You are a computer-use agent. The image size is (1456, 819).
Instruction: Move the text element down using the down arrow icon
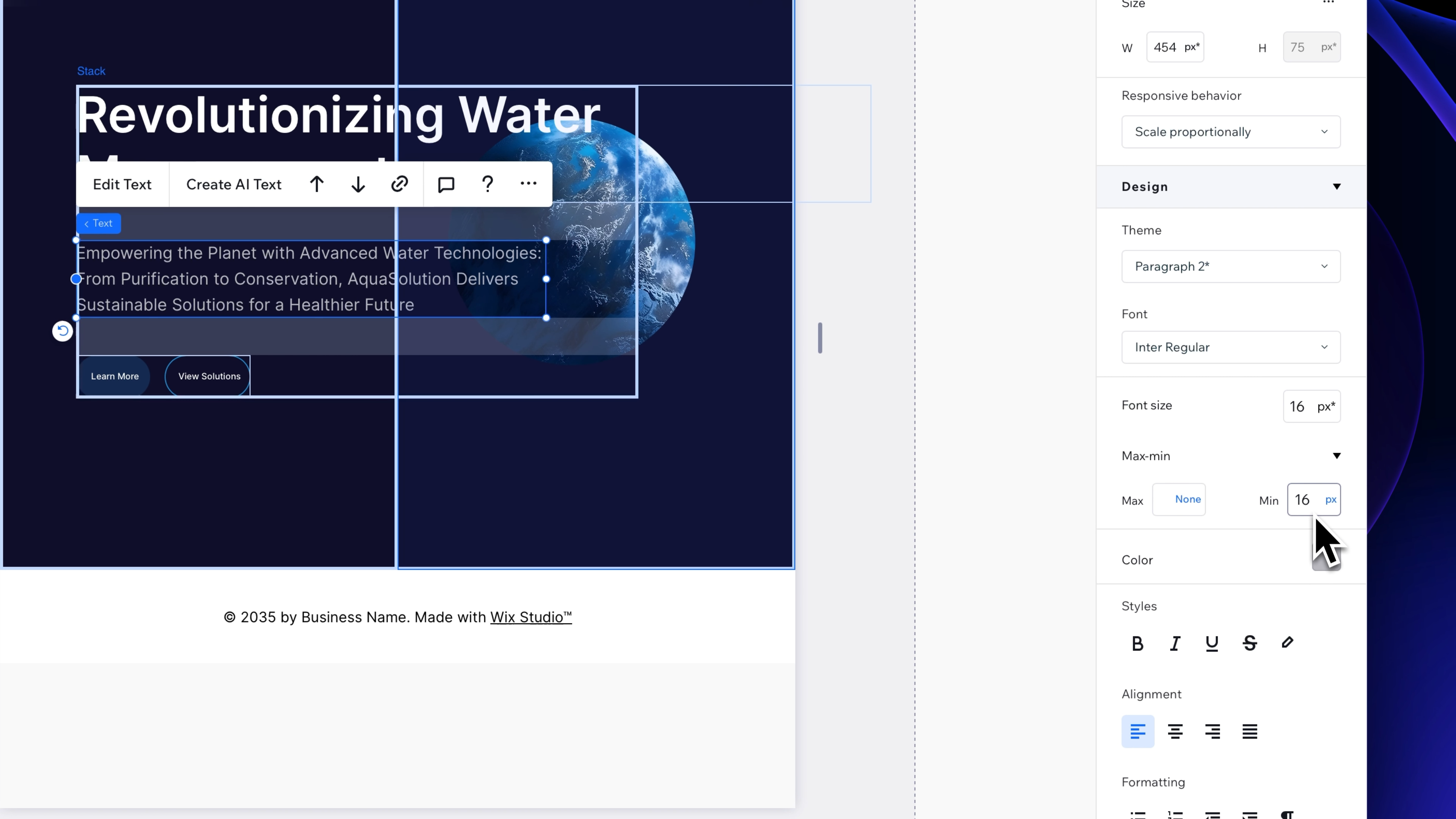coord(358,184)
